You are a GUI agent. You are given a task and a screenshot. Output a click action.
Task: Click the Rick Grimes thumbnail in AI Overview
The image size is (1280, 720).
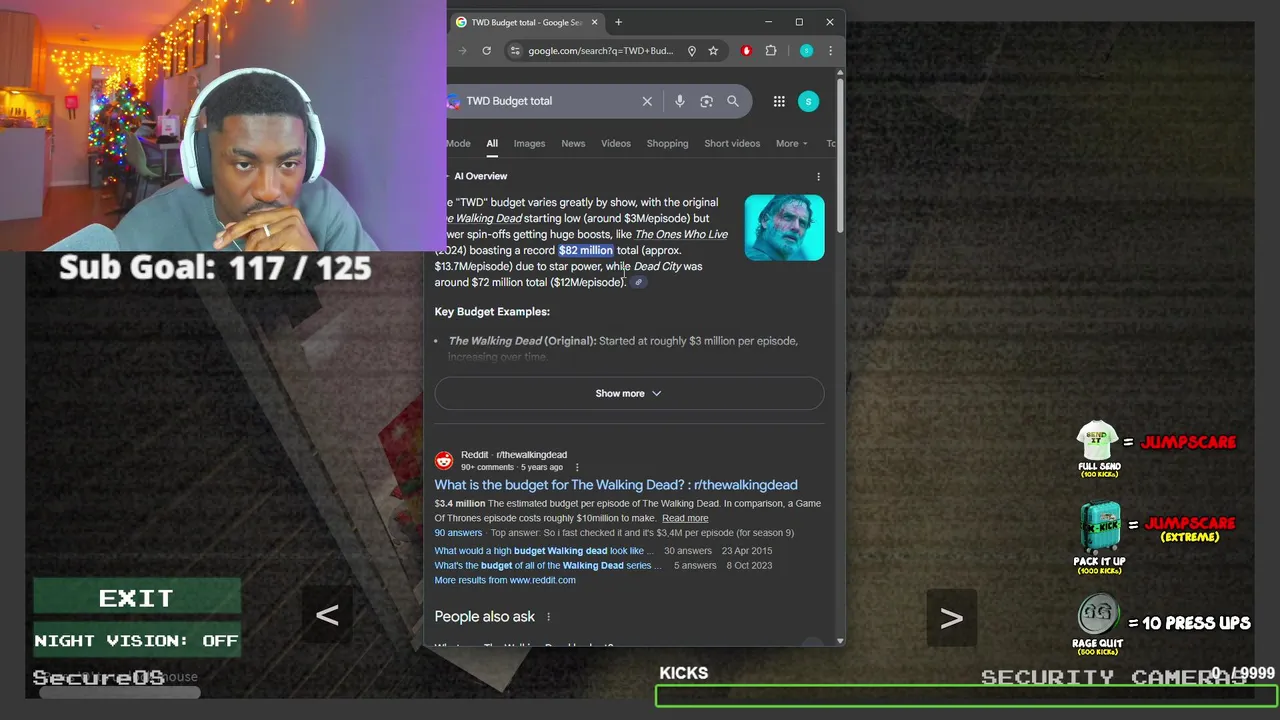coord(784,228)
